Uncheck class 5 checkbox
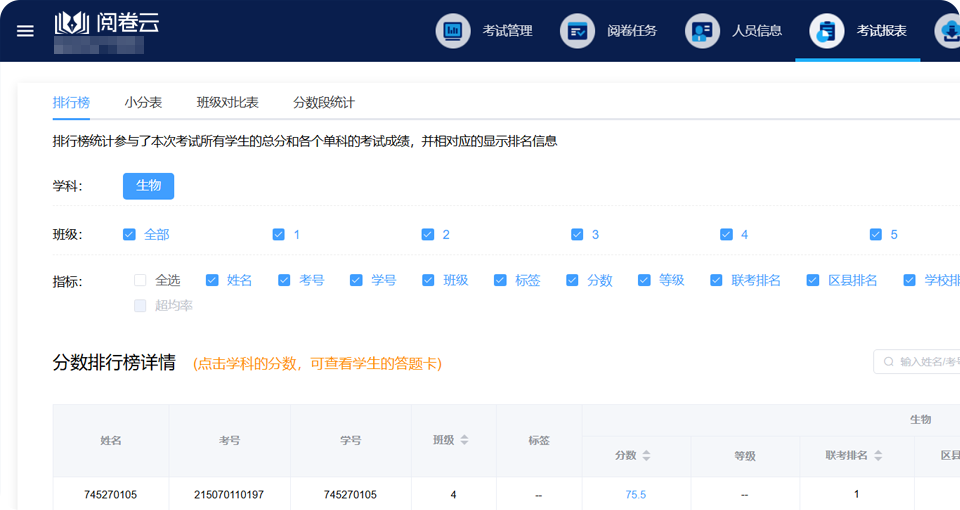This screenshot has width=960, height=510. point(876,234)
